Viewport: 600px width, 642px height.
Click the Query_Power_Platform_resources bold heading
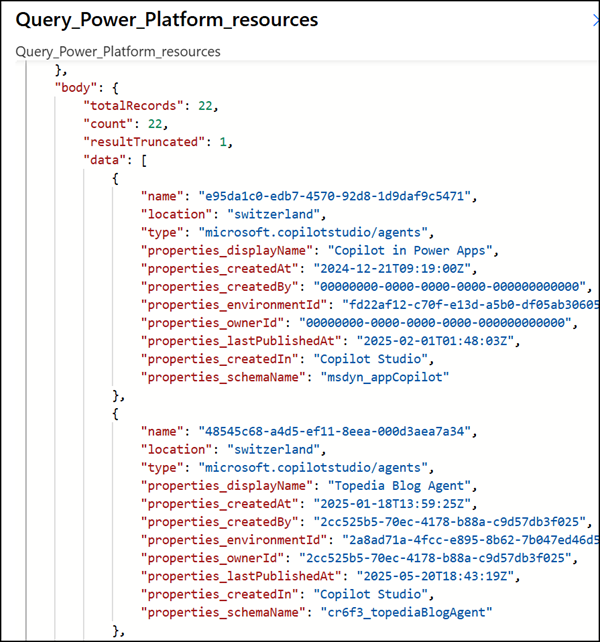click(167, 20)
